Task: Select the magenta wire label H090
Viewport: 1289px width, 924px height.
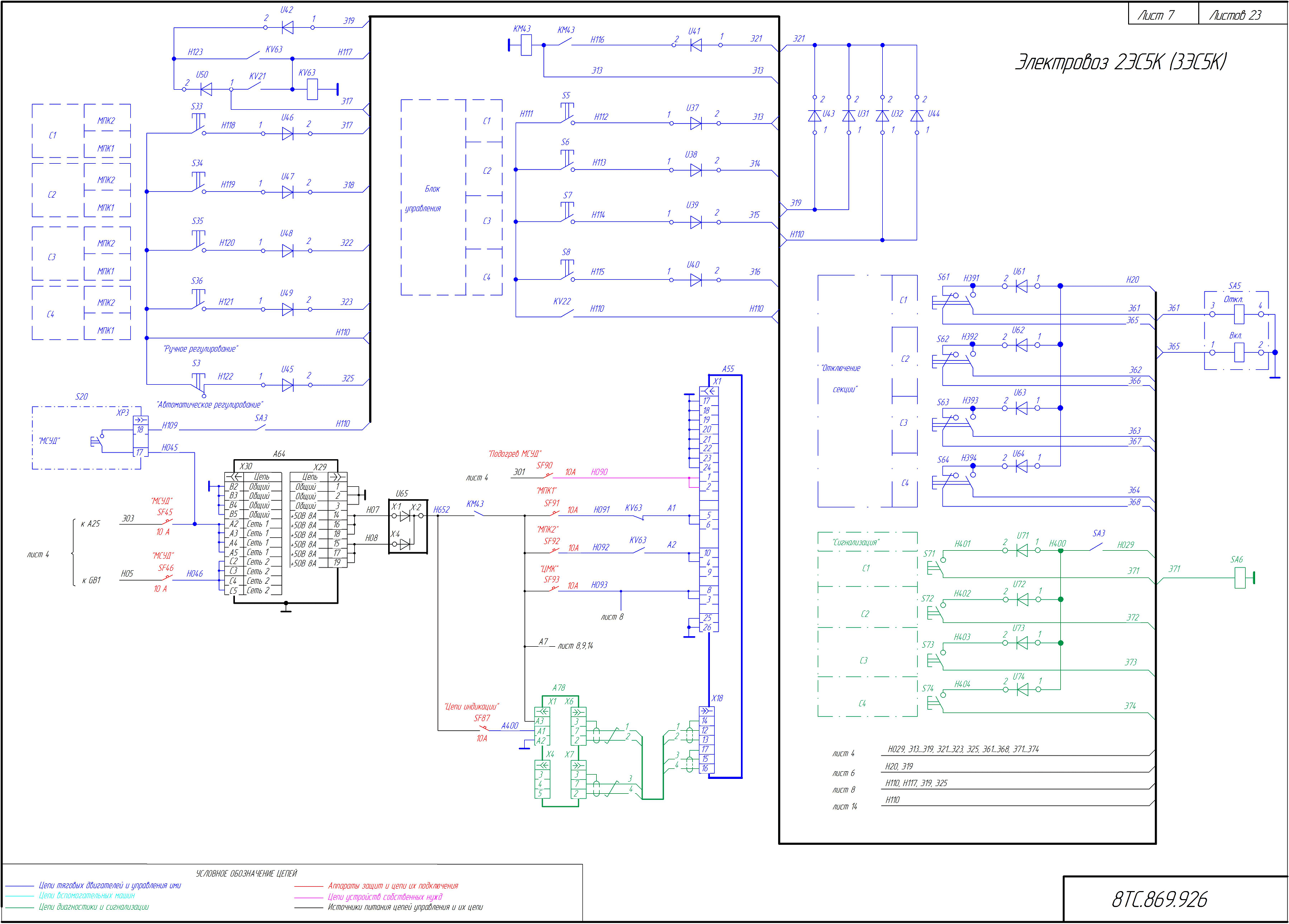Action: (x=599, y=472)
